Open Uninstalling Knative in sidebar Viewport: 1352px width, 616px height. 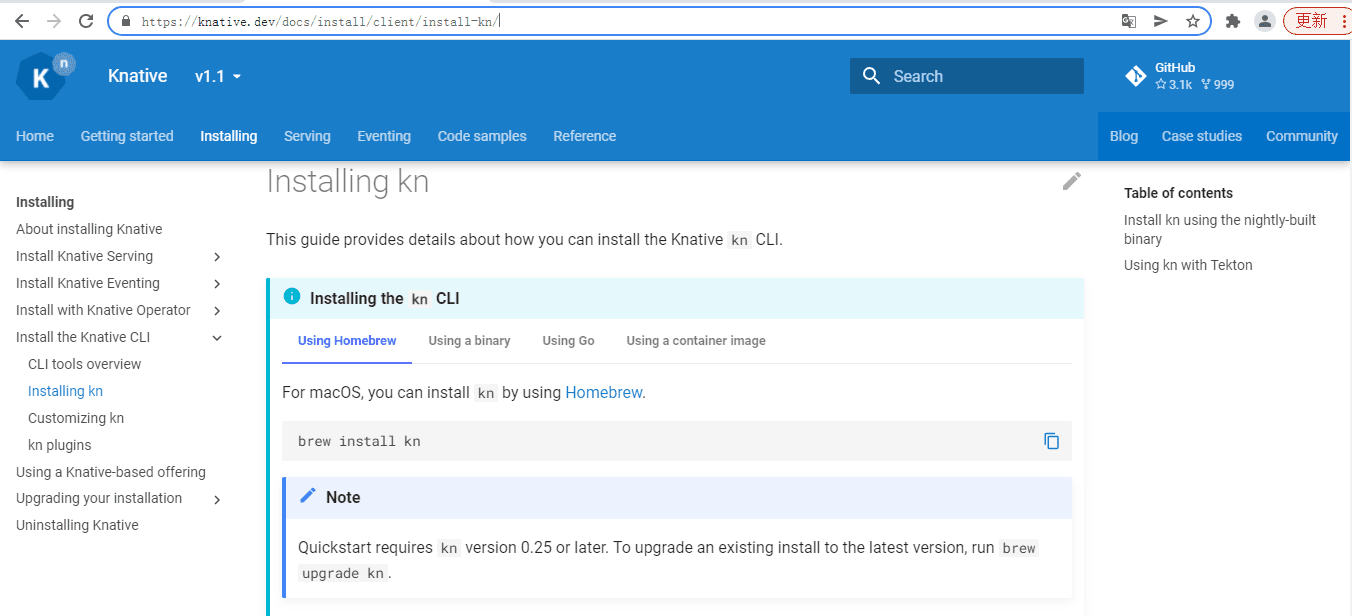click(x=77, y=525)
